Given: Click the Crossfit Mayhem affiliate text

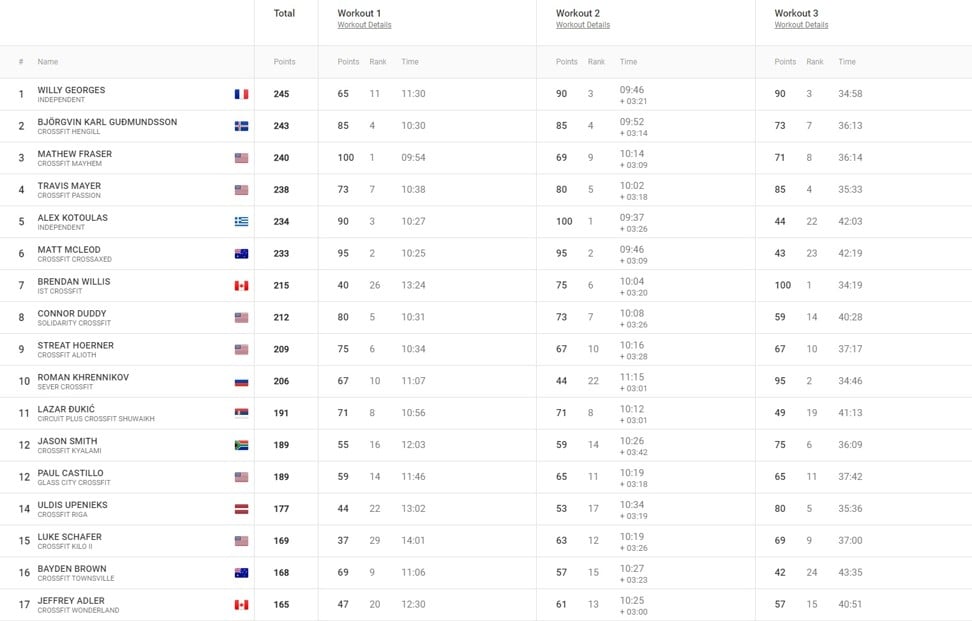Looking at the screenshot, I should coord(69,164).
